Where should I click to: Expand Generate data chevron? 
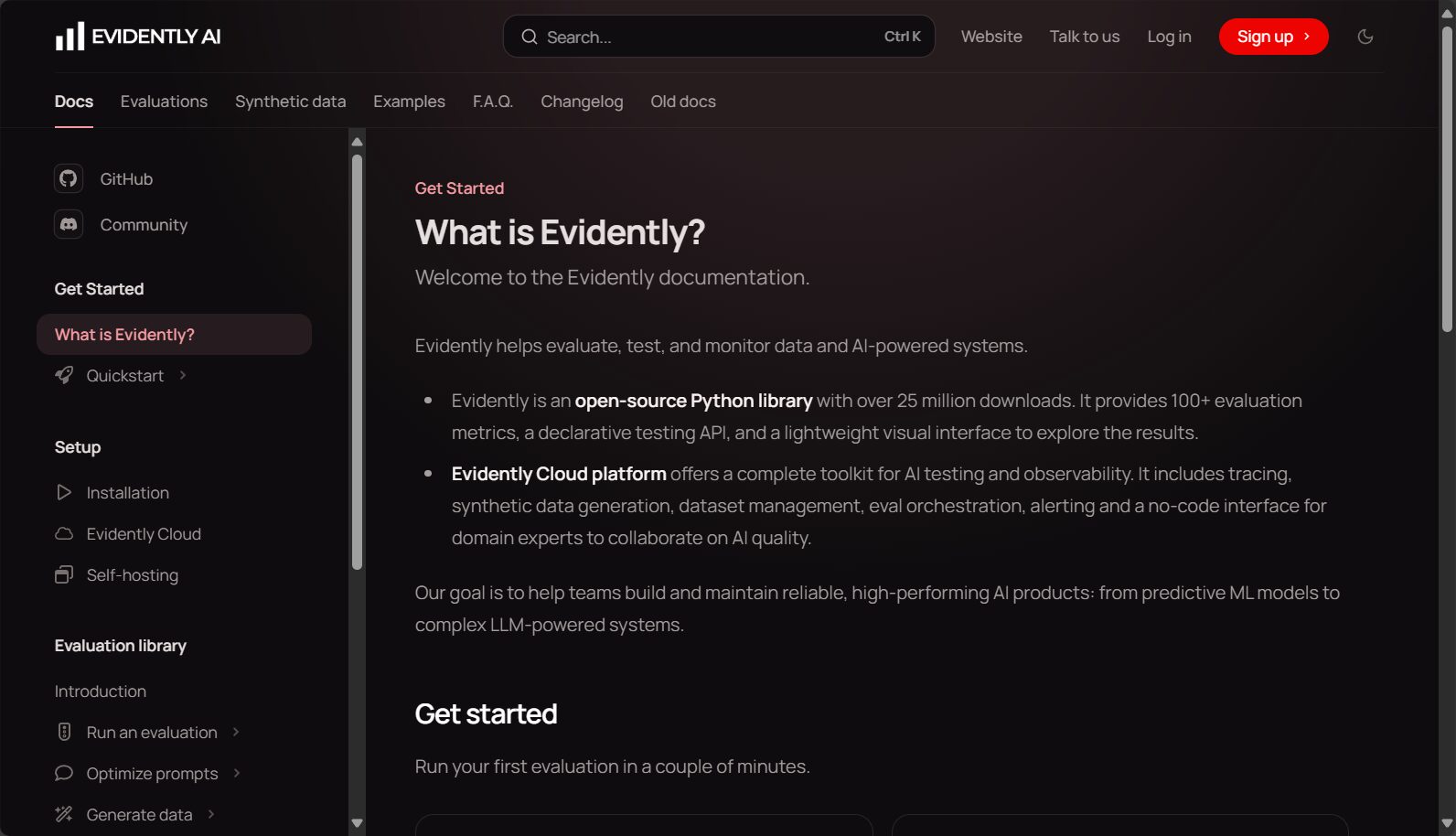[211, 814]
